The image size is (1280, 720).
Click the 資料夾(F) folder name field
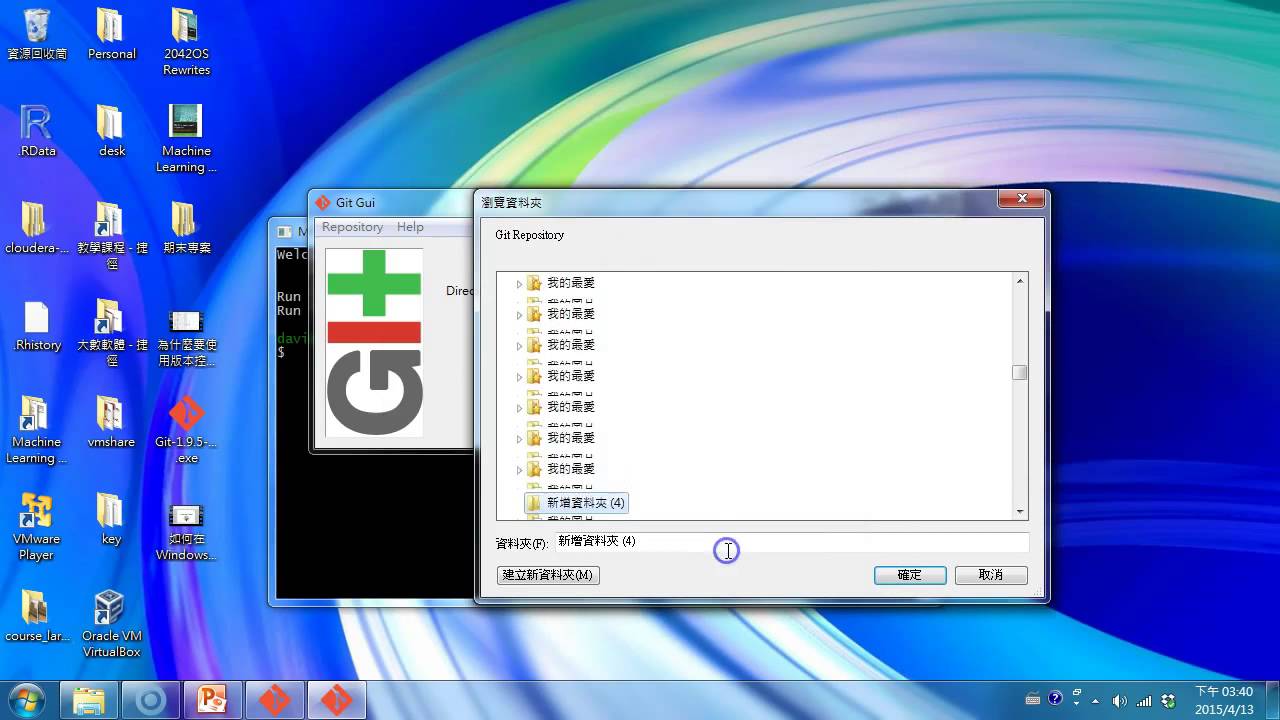coord(791,541)
